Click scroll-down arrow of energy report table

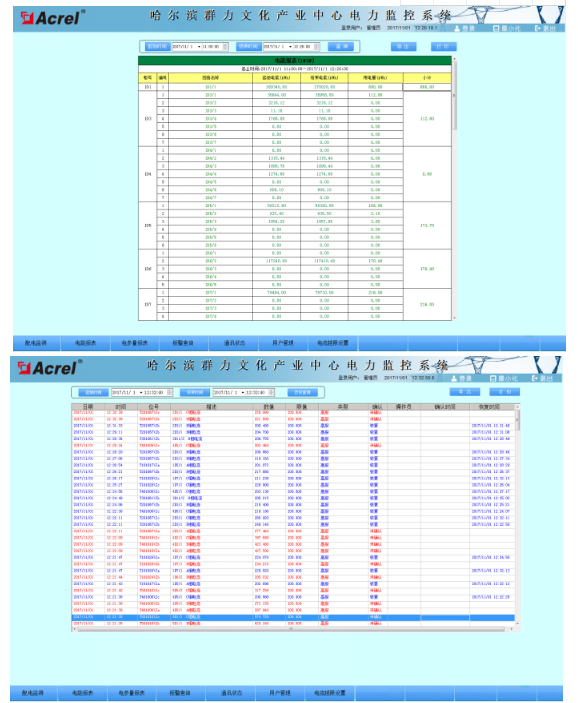pyautogui.click(x=454, y=318)
